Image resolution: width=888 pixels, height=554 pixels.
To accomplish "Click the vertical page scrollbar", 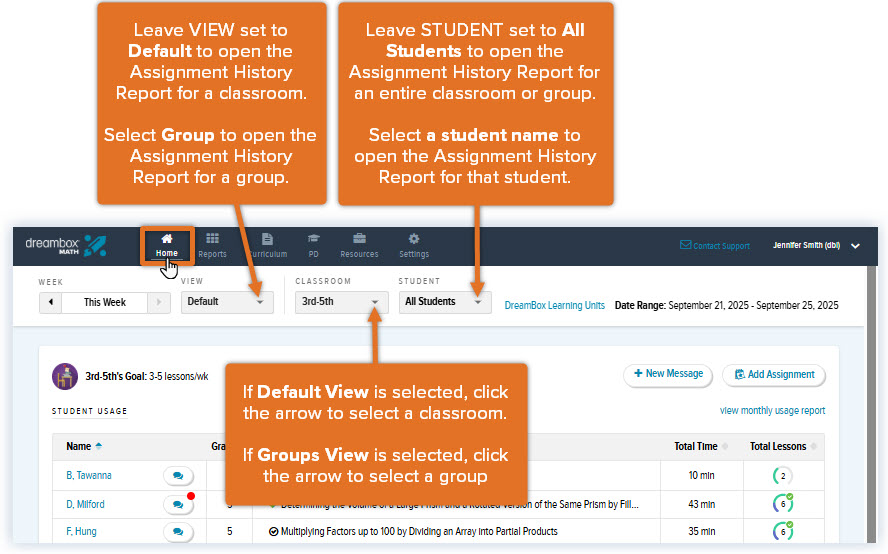I will click(872, 404).
